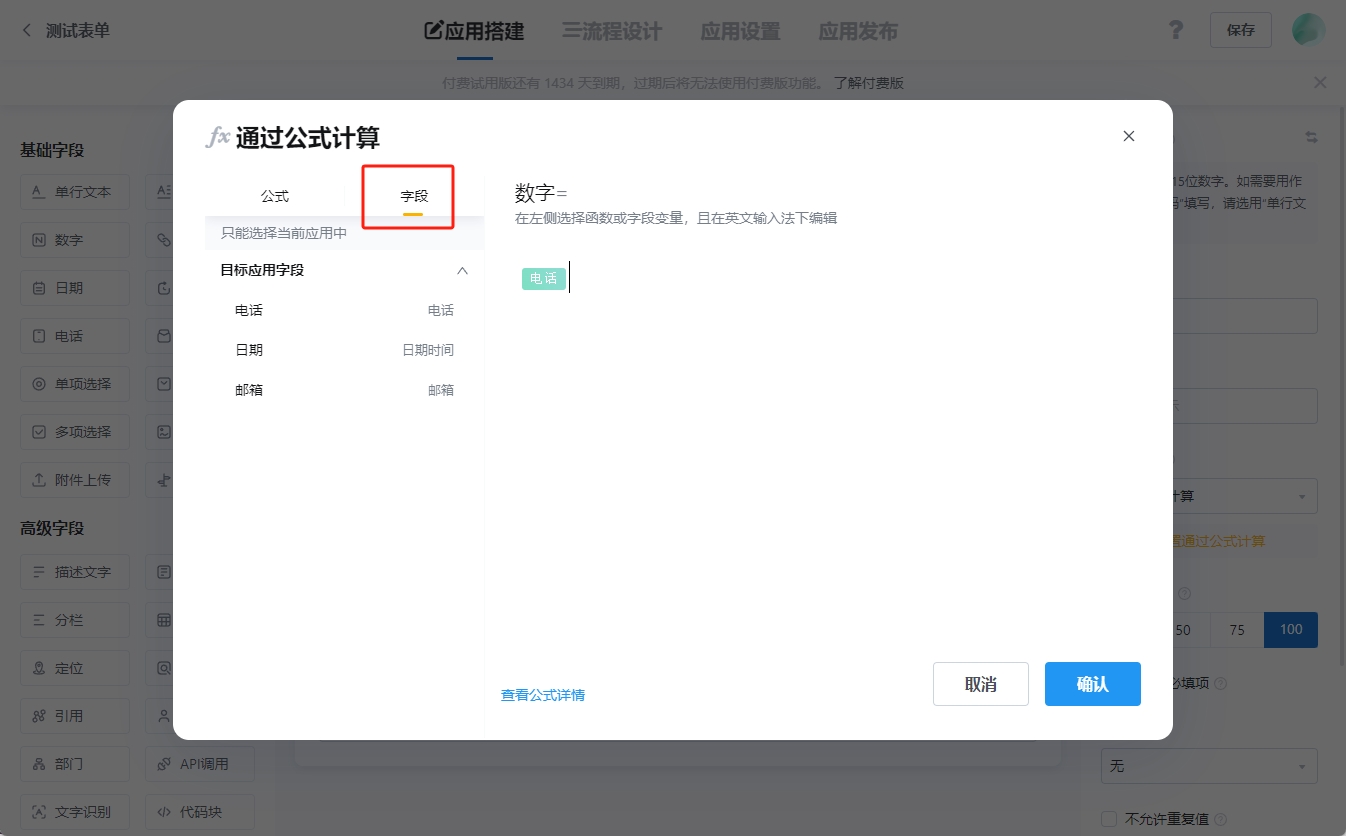Select the 附件上传 field type
This screenshot has width=1346, height=836.
coord(74,479)
